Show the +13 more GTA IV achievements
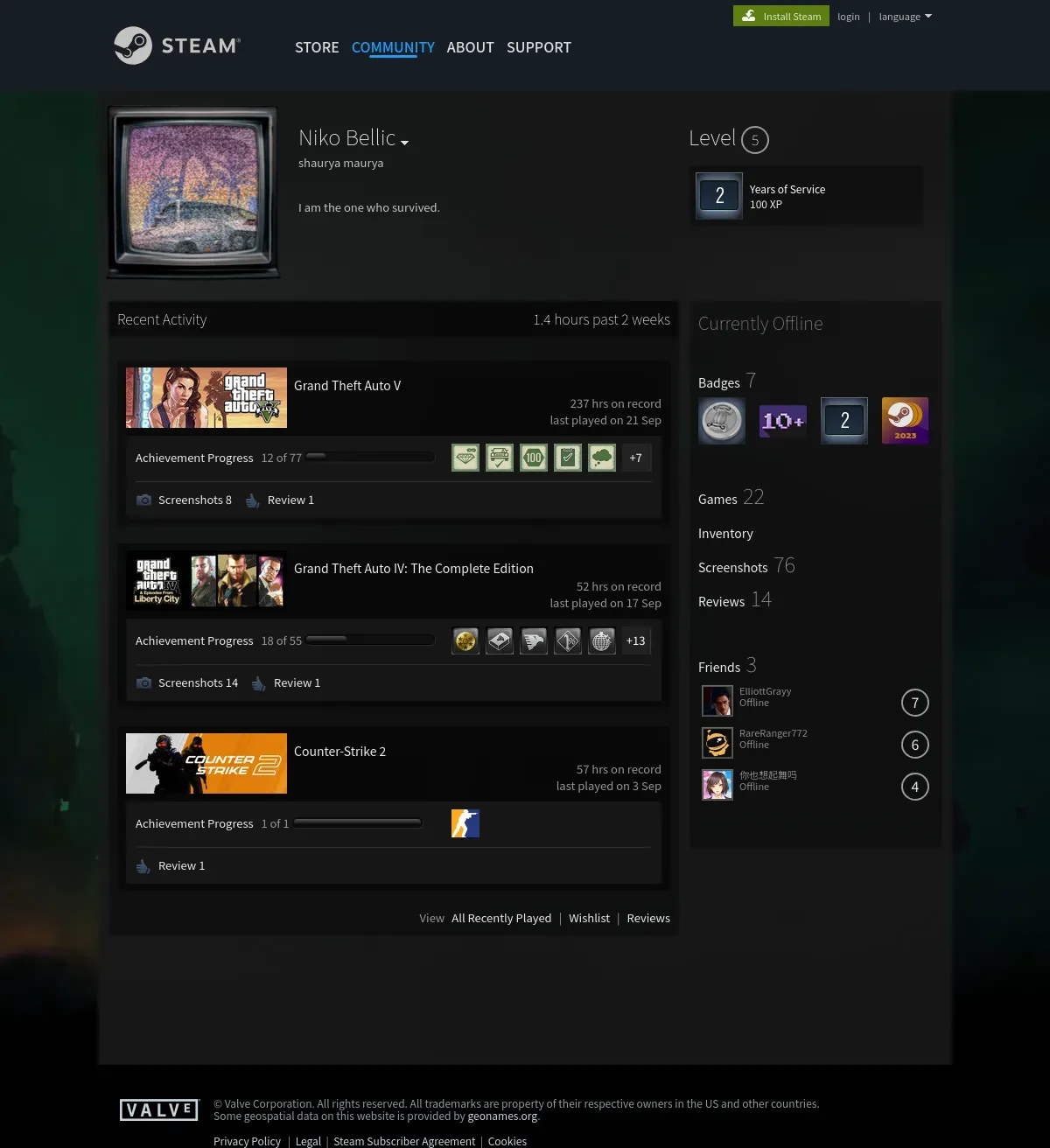The image size is (1050, 1148). (x=636, y=640)
